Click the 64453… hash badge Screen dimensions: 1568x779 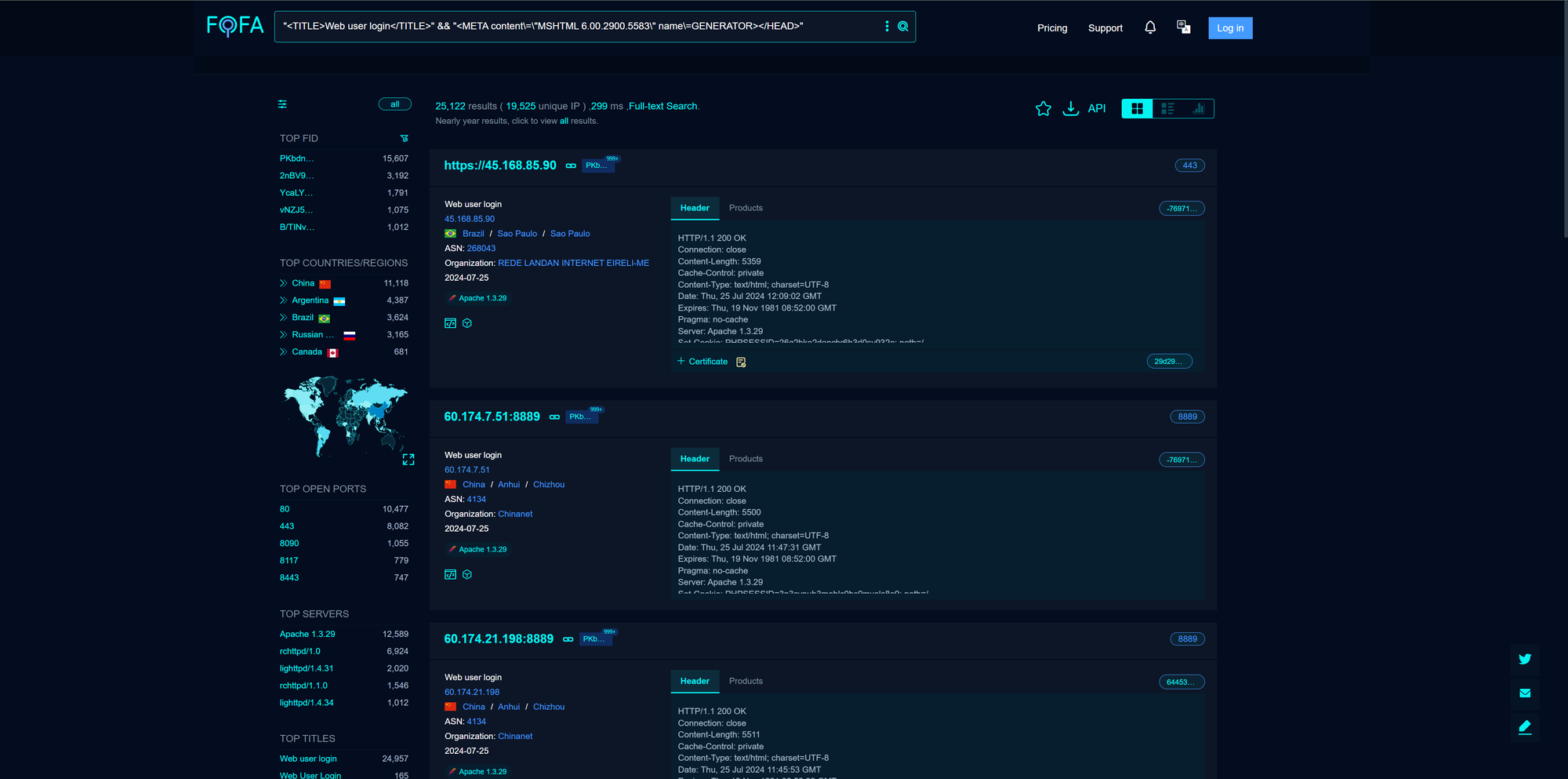coord(1181,683)
